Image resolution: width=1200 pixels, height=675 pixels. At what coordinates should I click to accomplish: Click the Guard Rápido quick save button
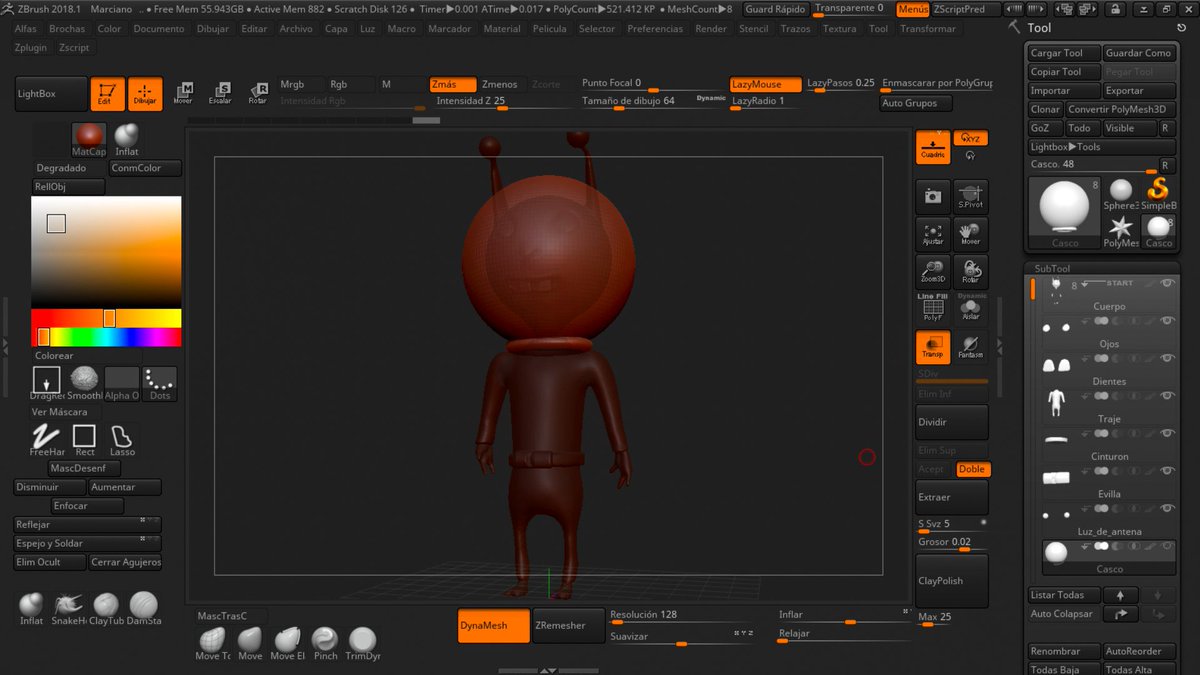(776, 9)
